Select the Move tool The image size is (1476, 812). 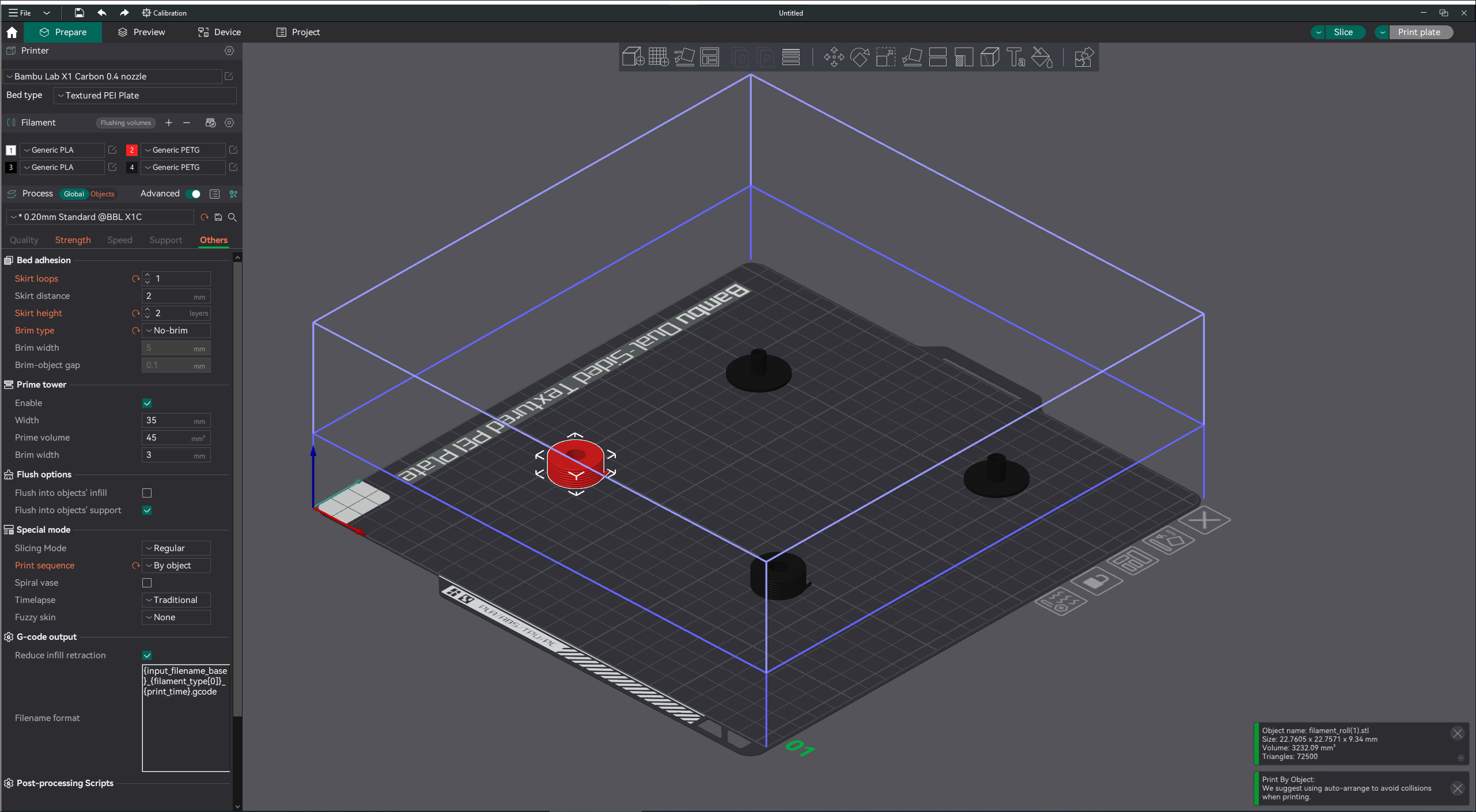coord(834,57)
